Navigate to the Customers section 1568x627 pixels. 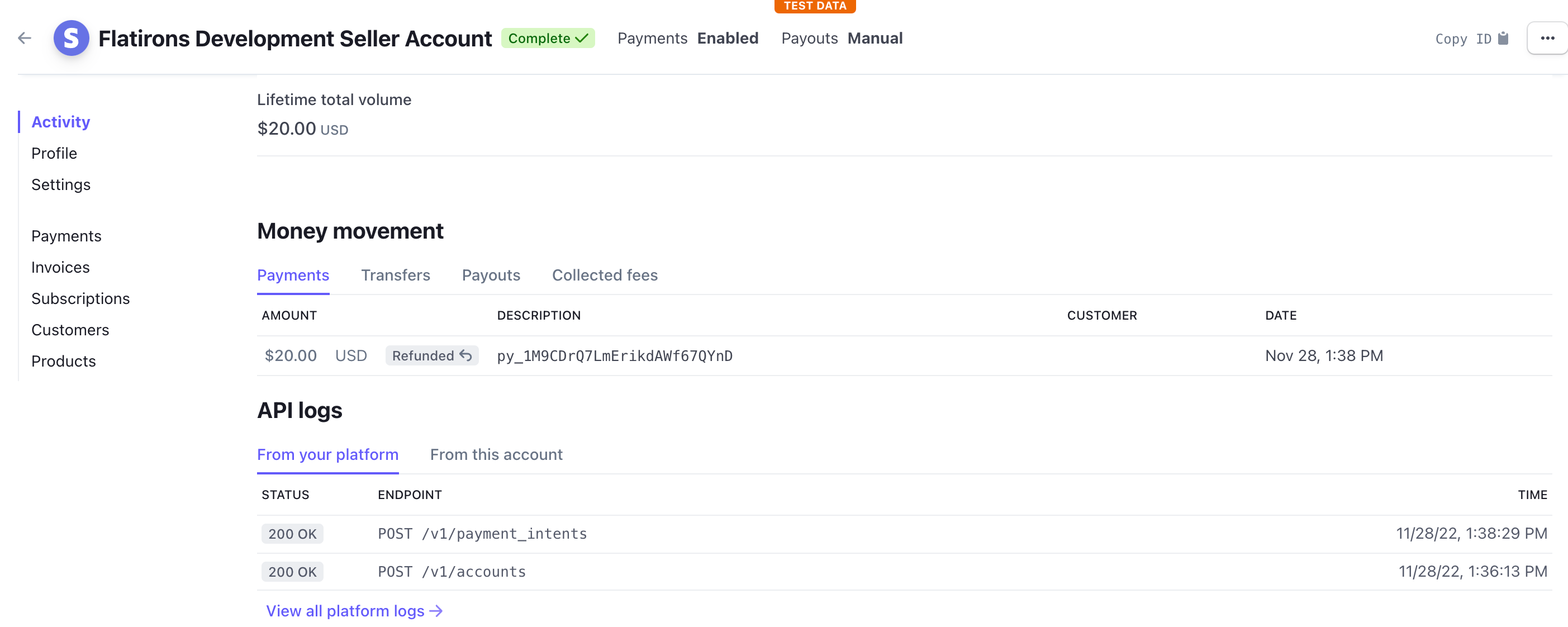70,329
